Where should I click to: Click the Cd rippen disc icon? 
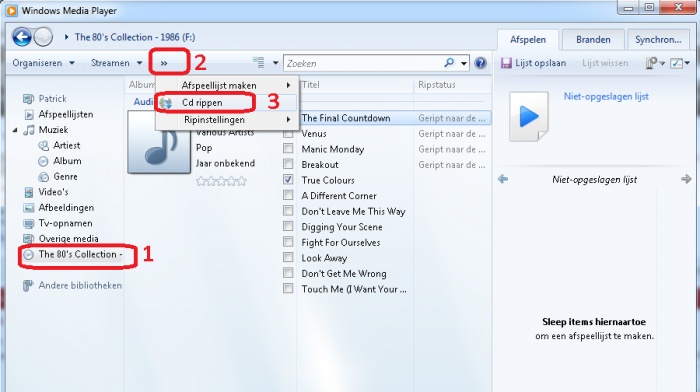click(166, 103)
